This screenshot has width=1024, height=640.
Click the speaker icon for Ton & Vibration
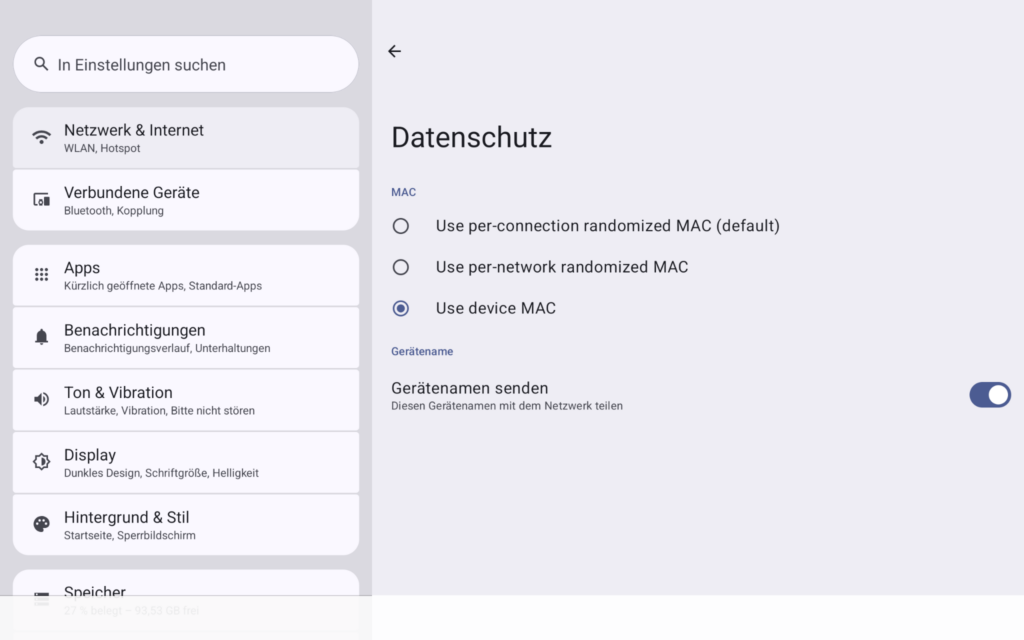tap(41, 399)
